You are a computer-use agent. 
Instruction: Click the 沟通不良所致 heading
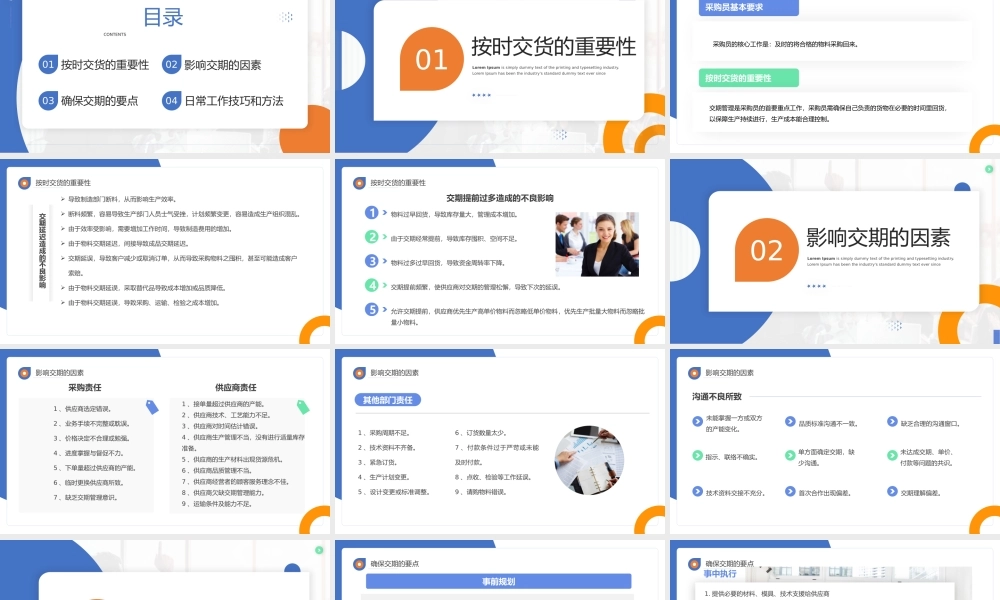[x=717, y=397]
